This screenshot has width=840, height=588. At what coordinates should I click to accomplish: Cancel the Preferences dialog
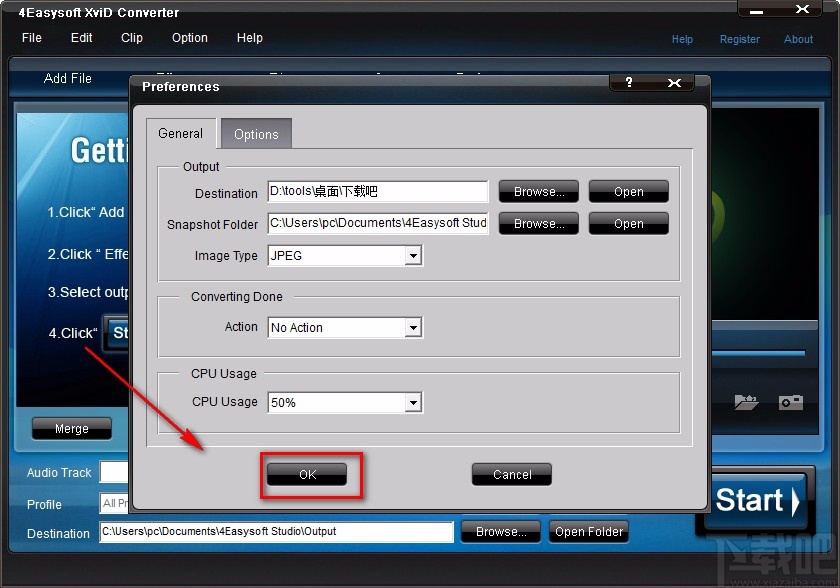tap(511, 474)
